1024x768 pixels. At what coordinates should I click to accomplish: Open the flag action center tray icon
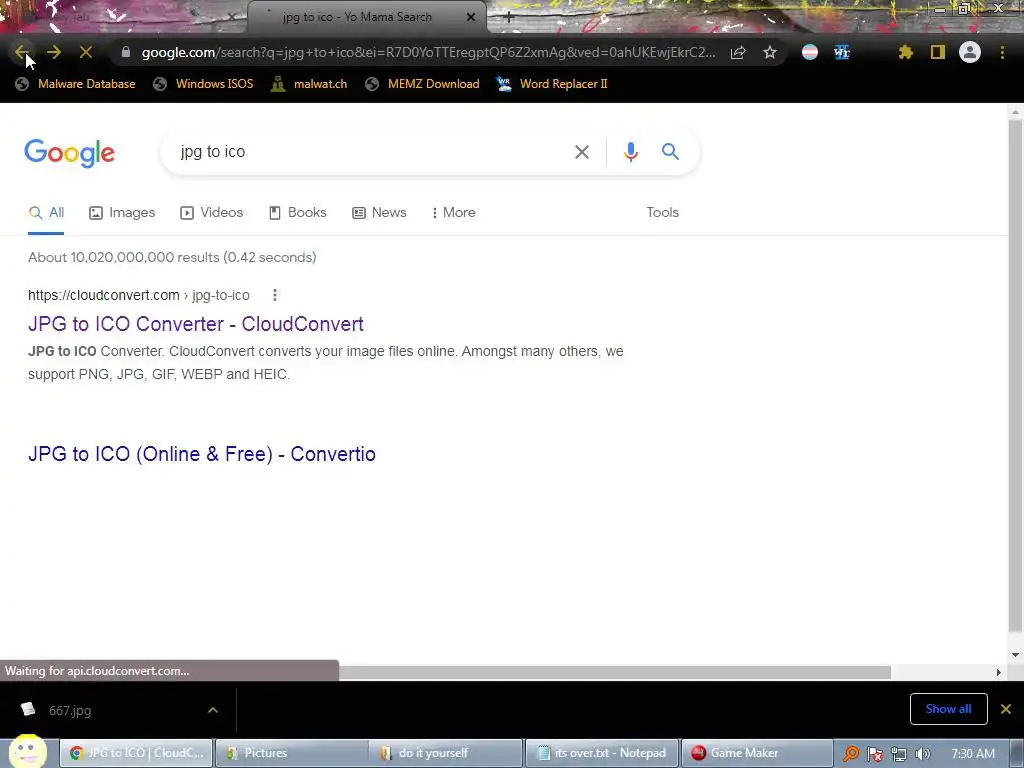(875, 754)
